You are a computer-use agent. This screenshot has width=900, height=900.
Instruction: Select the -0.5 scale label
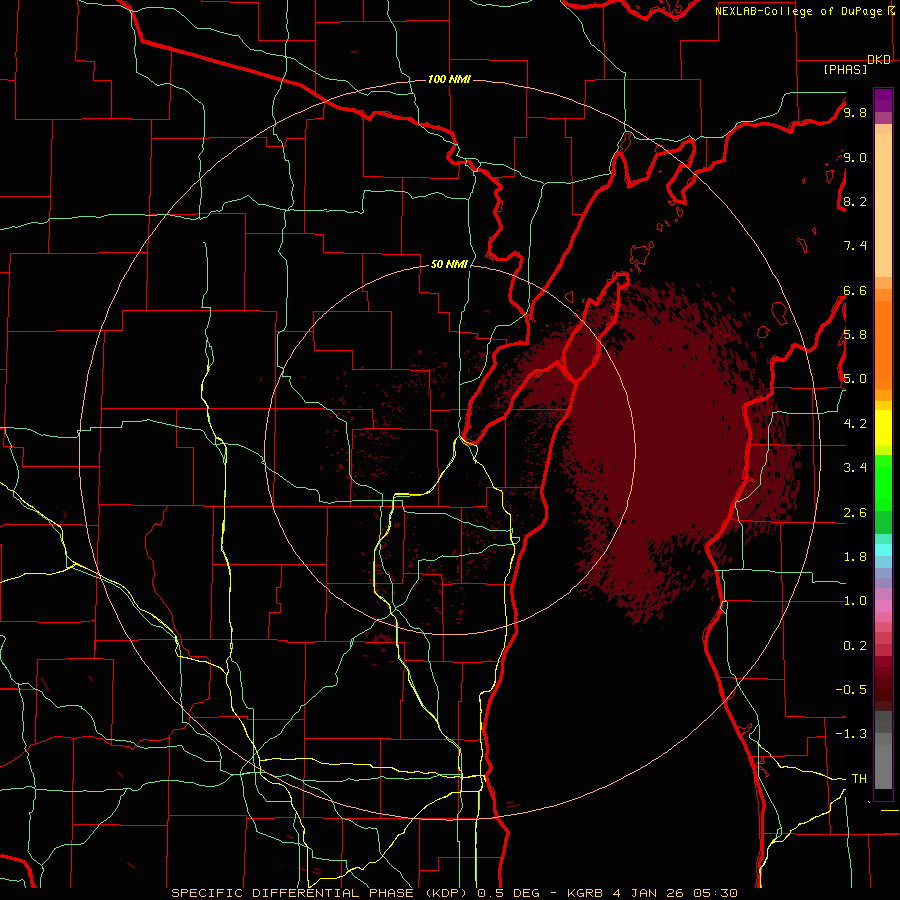click(851, 689)
